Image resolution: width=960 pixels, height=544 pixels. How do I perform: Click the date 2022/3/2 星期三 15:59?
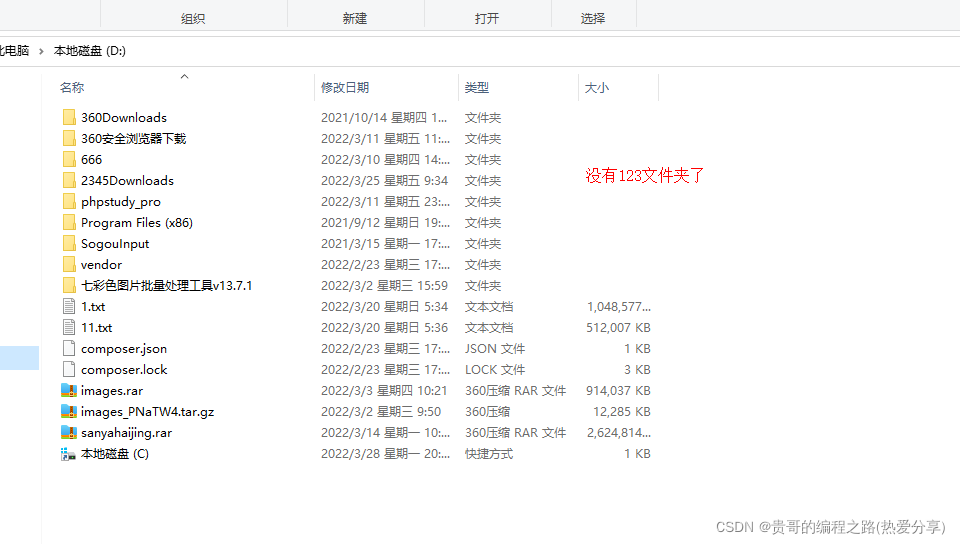384,285
